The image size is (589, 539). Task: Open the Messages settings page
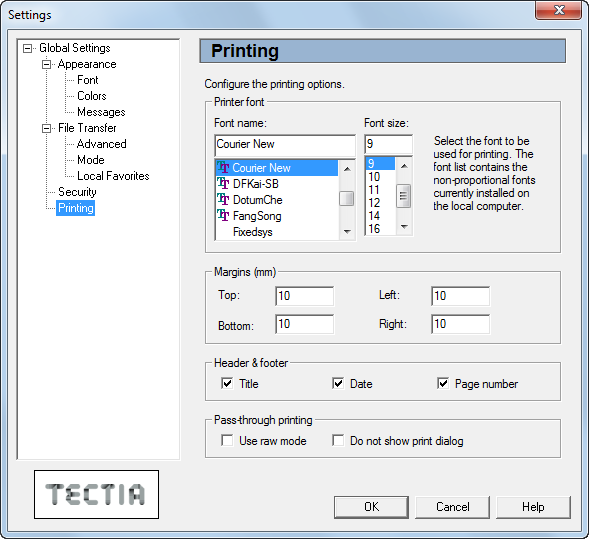[x=101, y=112]
